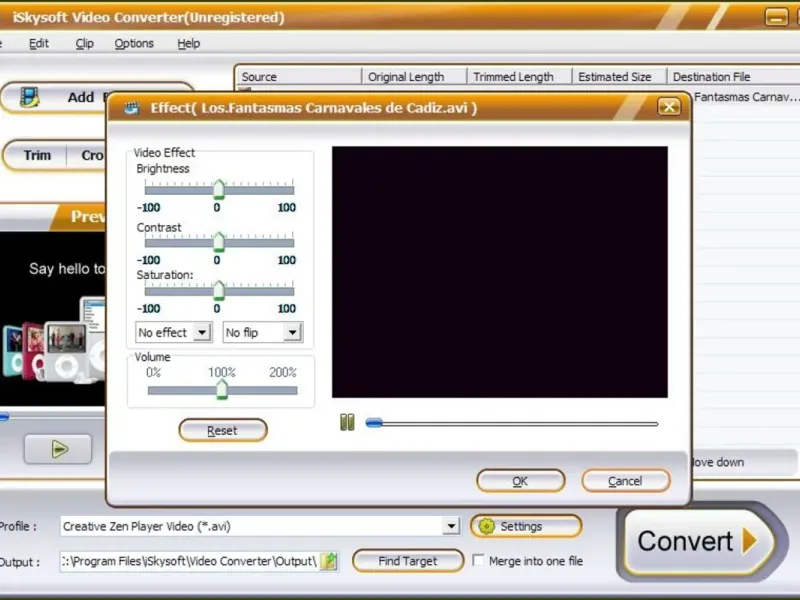Screen dimensions: 800x600
Task: Click the Estimated Size column header
Action: pyautogui.click(x=619, y=77)
